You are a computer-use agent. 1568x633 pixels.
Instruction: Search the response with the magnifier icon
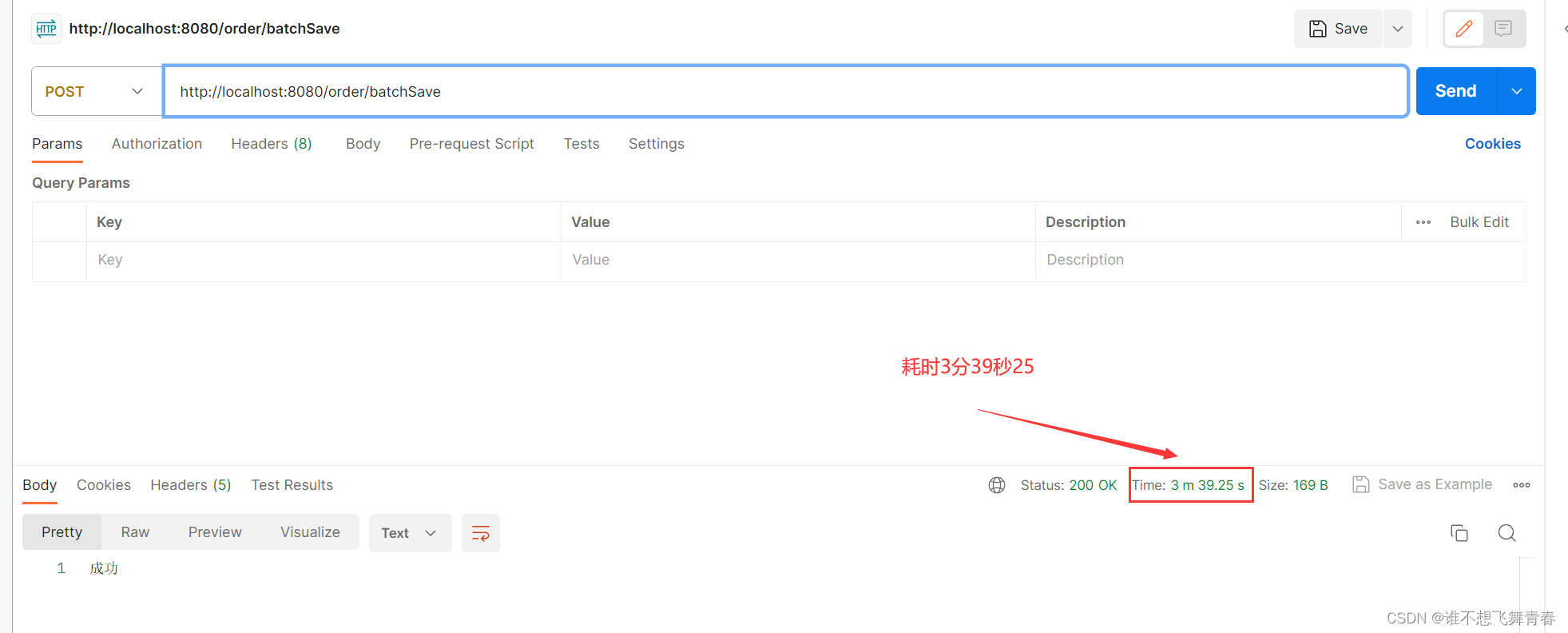pos(1507,533)
